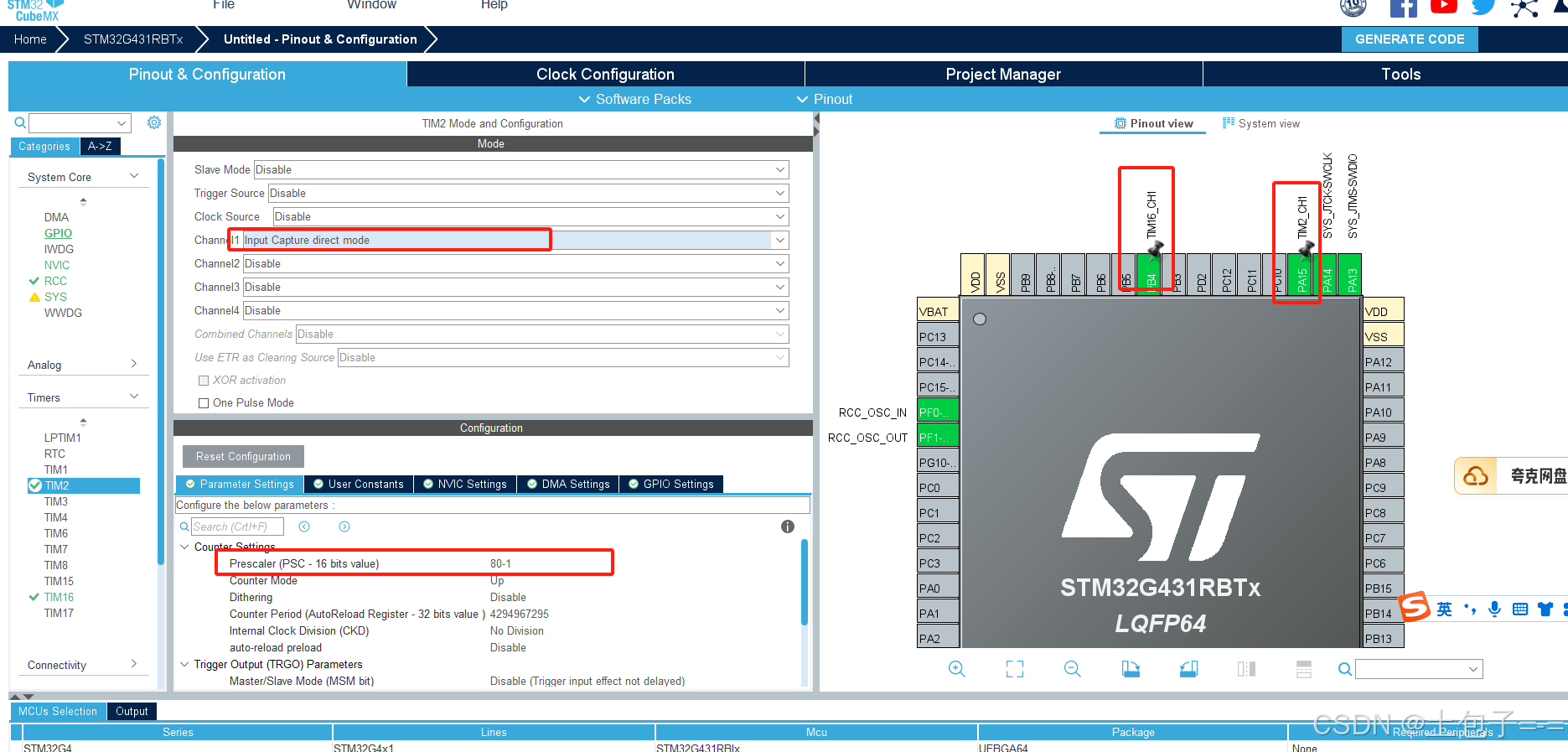1568x752 pixels.
Task: Switch to DMA Settings tab
Action: tap(567, 484)
